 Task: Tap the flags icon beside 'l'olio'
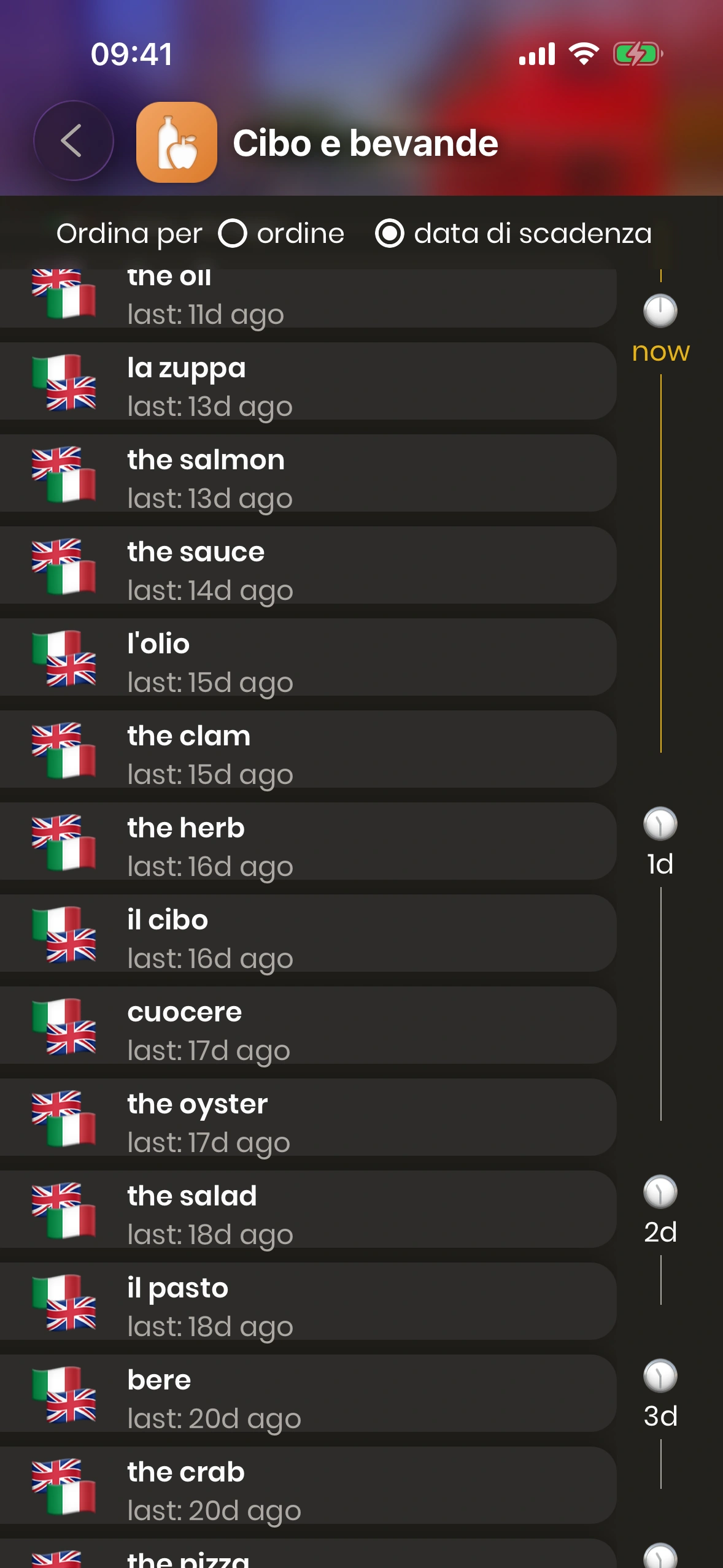[x=64, y=658]
